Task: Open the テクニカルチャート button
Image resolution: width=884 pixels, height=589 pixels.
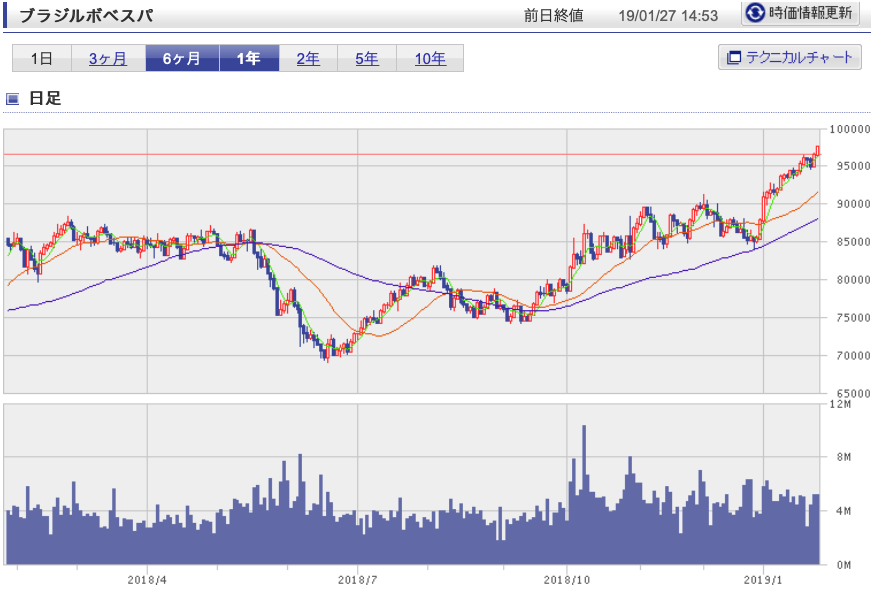Action: (789, 58)
